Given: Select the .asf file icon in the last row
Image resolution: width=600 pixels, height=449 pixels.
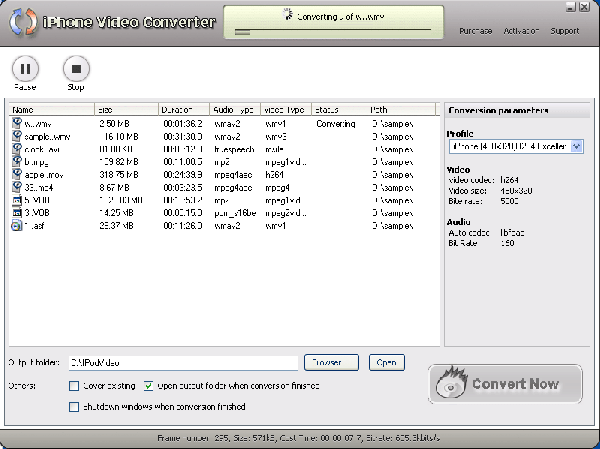Looking at the screenshot, I should click(17, 225).
